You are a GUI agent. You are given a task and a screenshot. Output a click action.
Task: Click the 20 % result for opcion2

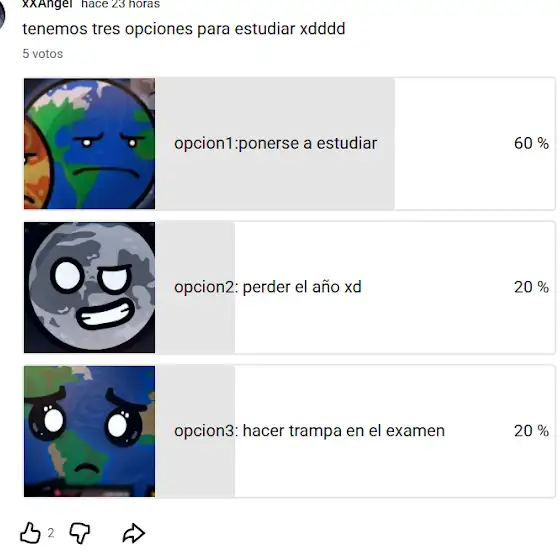click(531, 287)
